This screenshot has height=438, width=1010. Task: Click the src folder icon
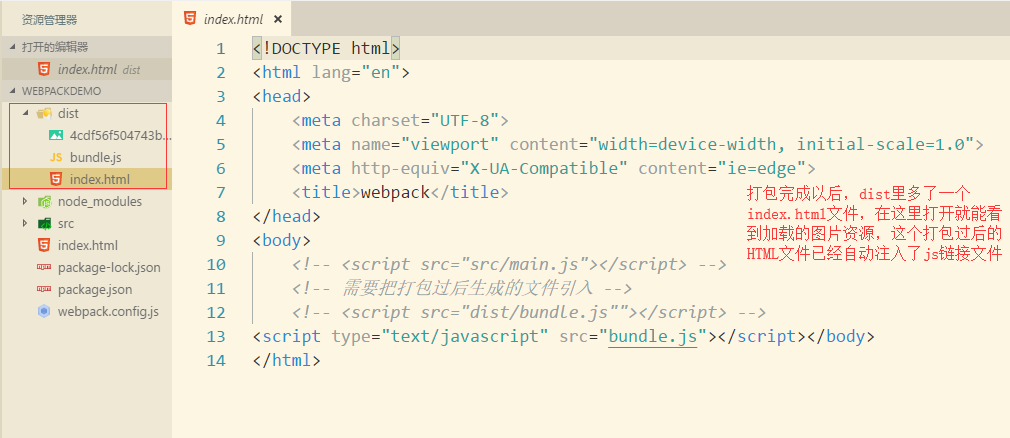[44, 224]
